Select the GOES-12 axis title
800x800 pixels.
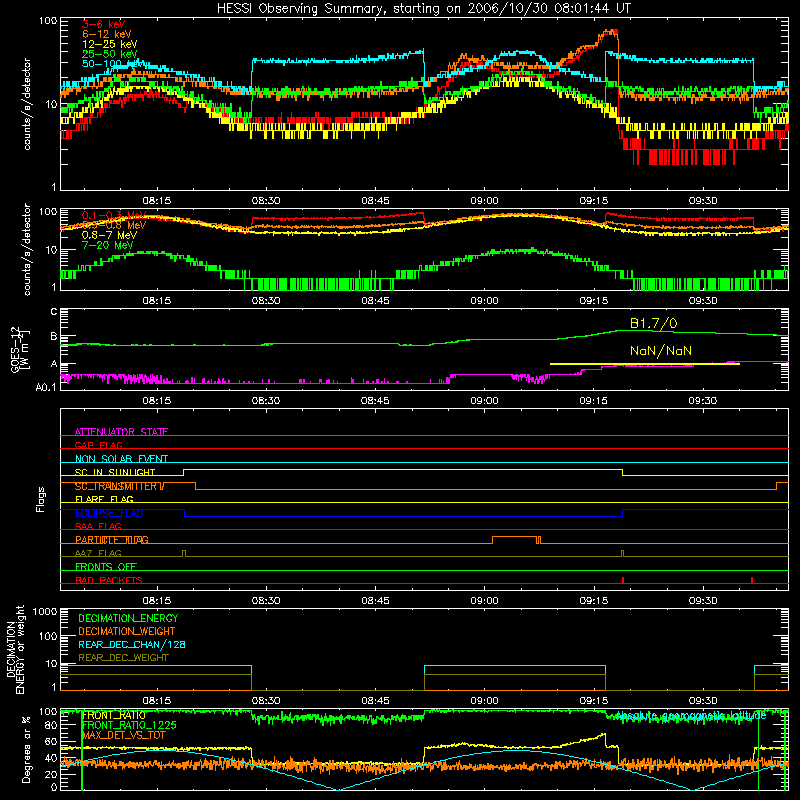coord(19,349)
